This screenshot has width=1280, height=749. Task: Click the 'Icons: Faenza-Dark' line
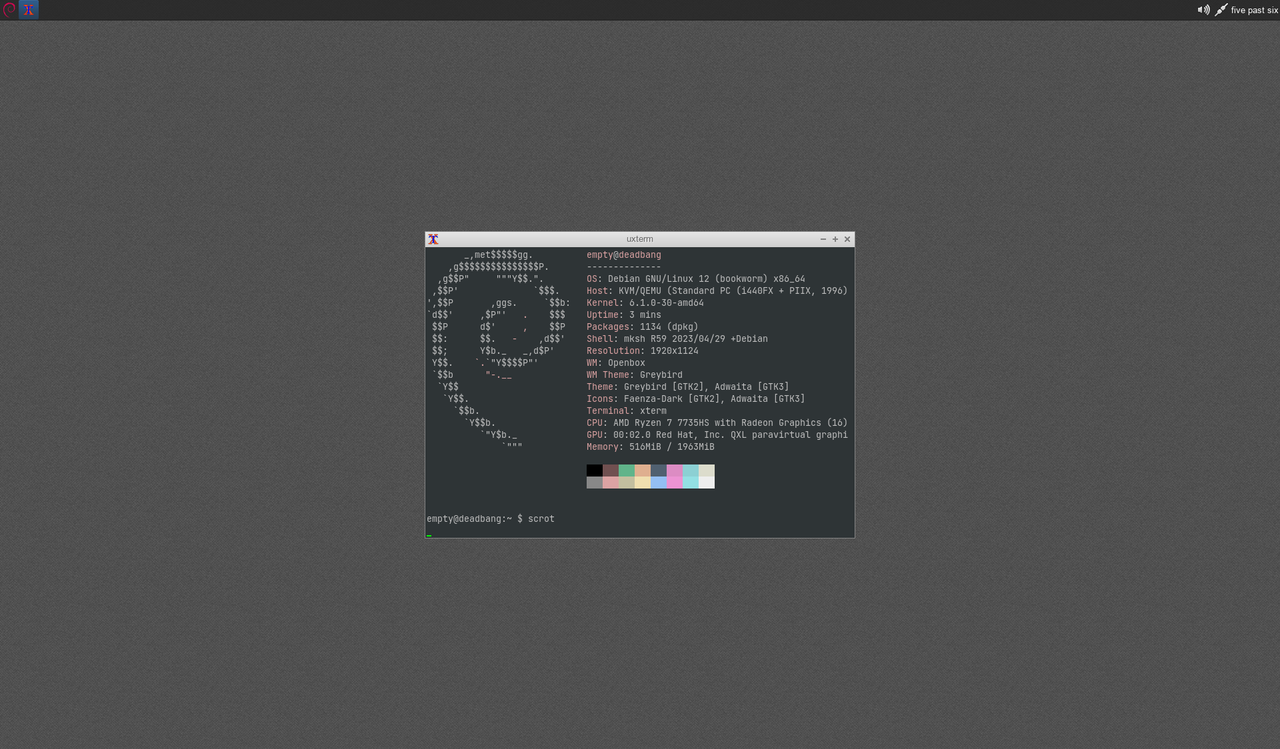696,399
